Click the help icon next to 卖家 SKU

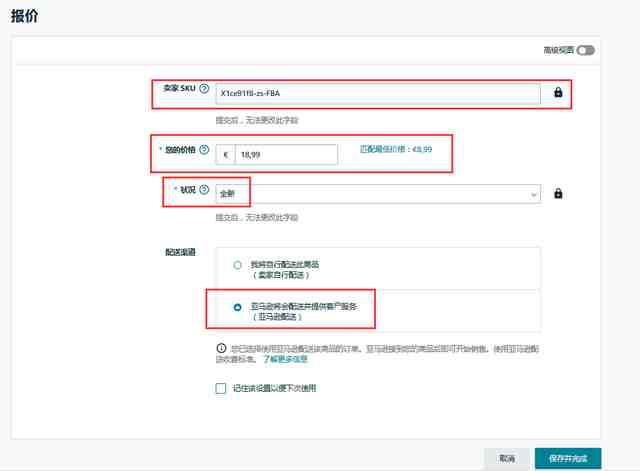204,88
